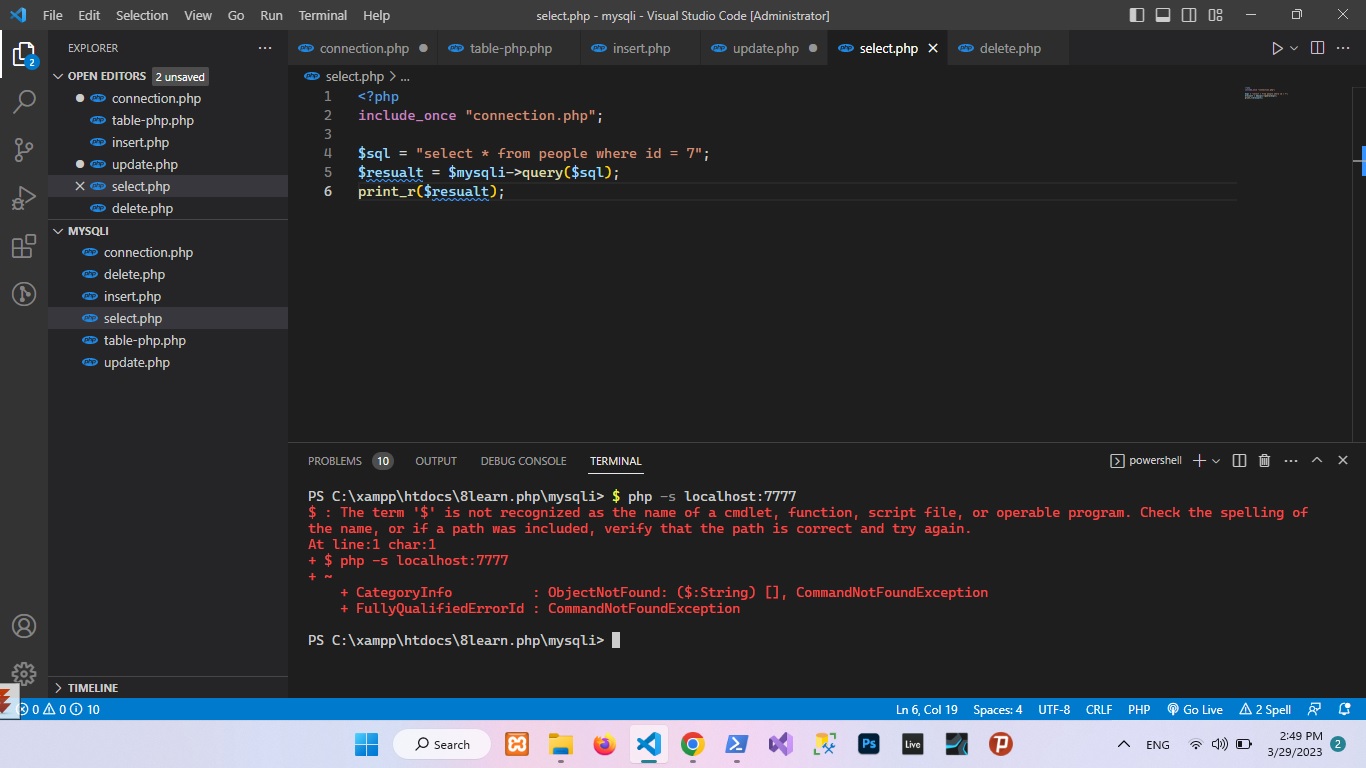Close select.php in Open Editors list
Screen dimensions: 1366x768
pos(80,186)
